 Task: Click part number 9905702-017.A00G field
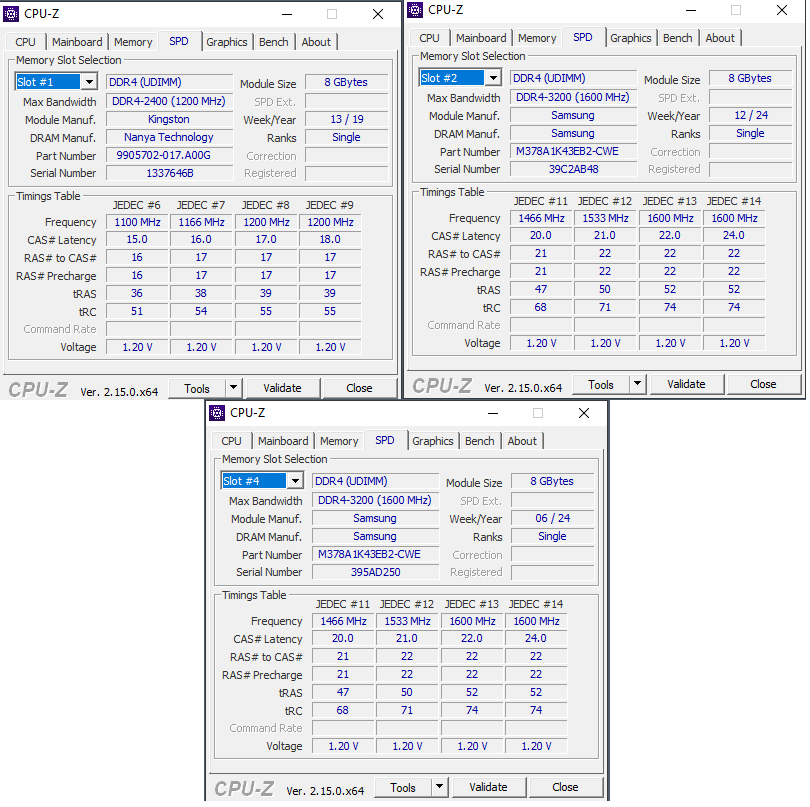(169, 155)
